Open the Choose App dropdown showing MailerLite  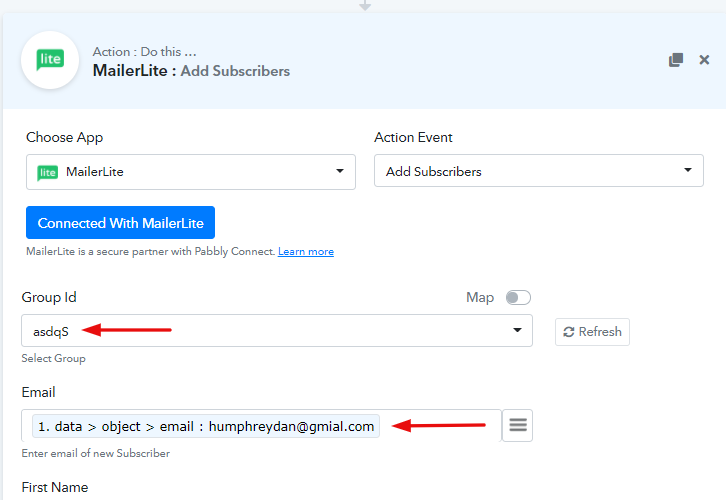[x=191, y=172]
